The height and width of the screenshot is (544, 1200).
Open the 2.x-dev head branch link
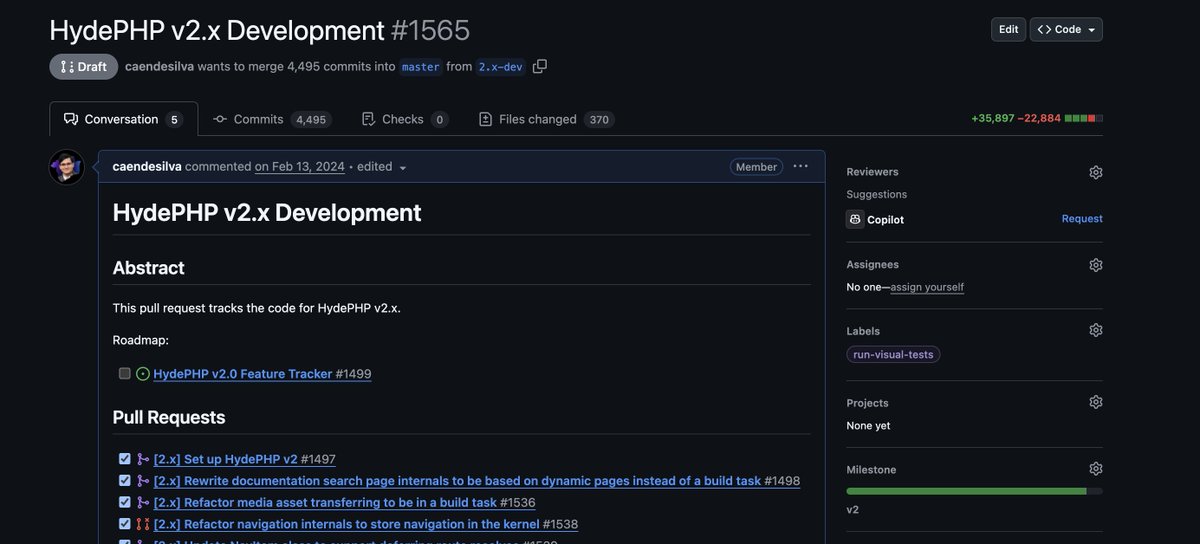click(x=501, y=67)
